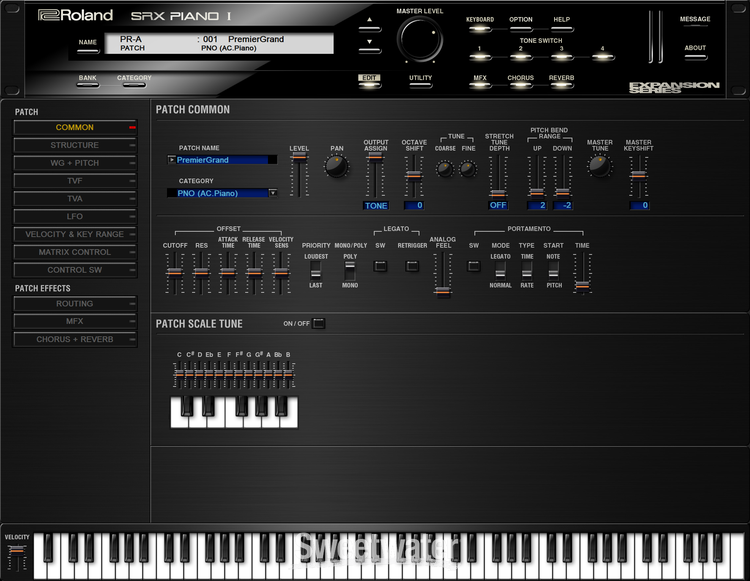
Task: Click the Patch Name arrow icon
Action: 171,160
